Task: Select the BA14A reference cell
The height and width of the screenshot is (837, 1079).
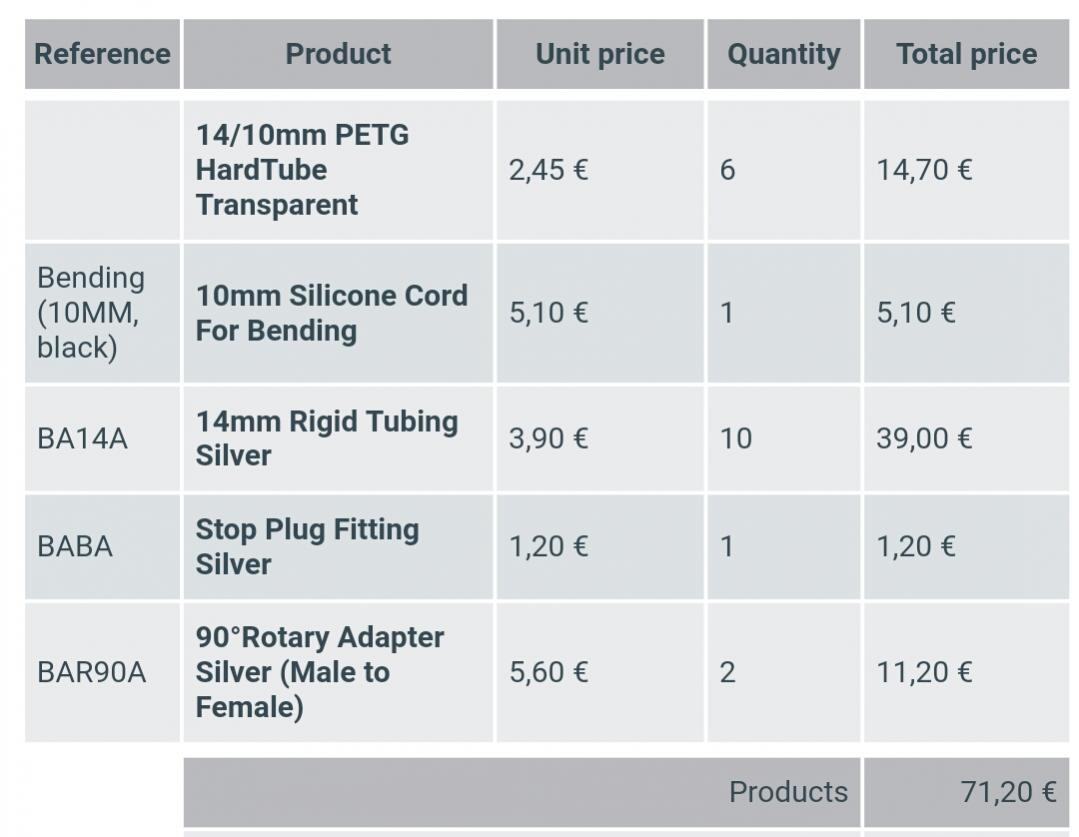Action: click(103, 439)
